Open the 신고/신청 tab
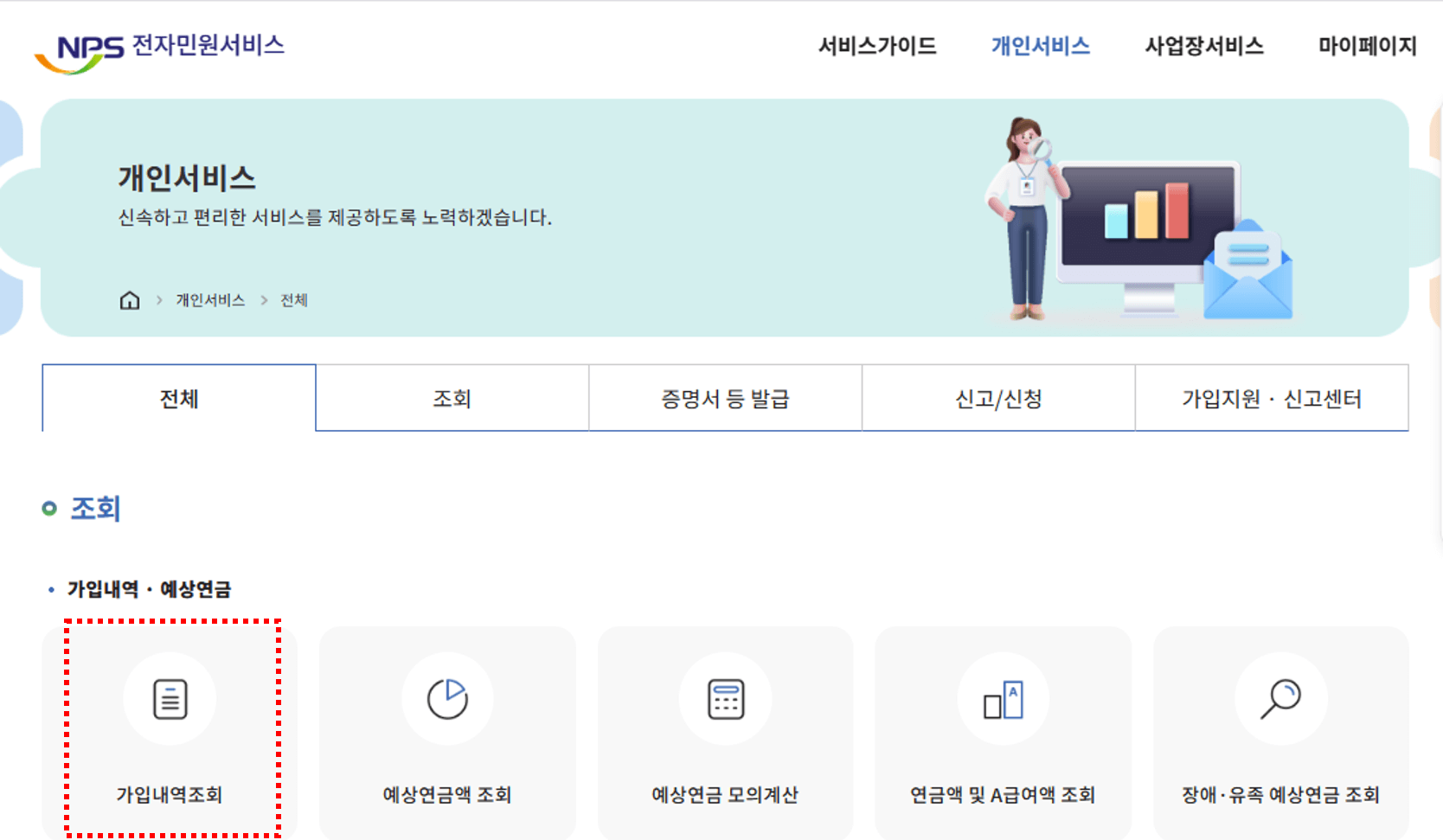 pyautogui.click(x=998, y=398)
